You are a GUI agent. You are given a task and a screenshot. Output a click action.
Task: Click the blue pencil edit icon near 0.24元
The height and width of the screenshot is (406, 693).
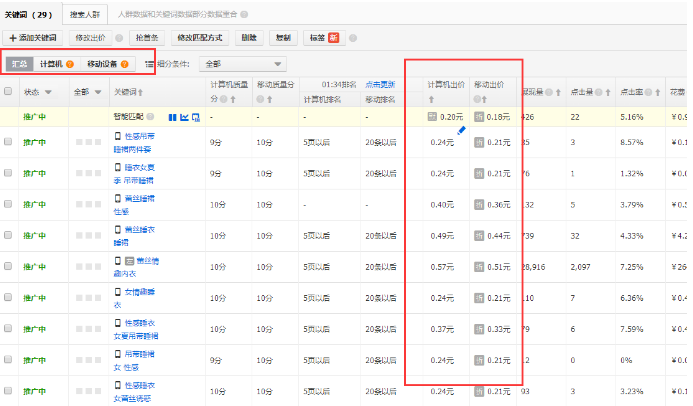coord(461,130)
